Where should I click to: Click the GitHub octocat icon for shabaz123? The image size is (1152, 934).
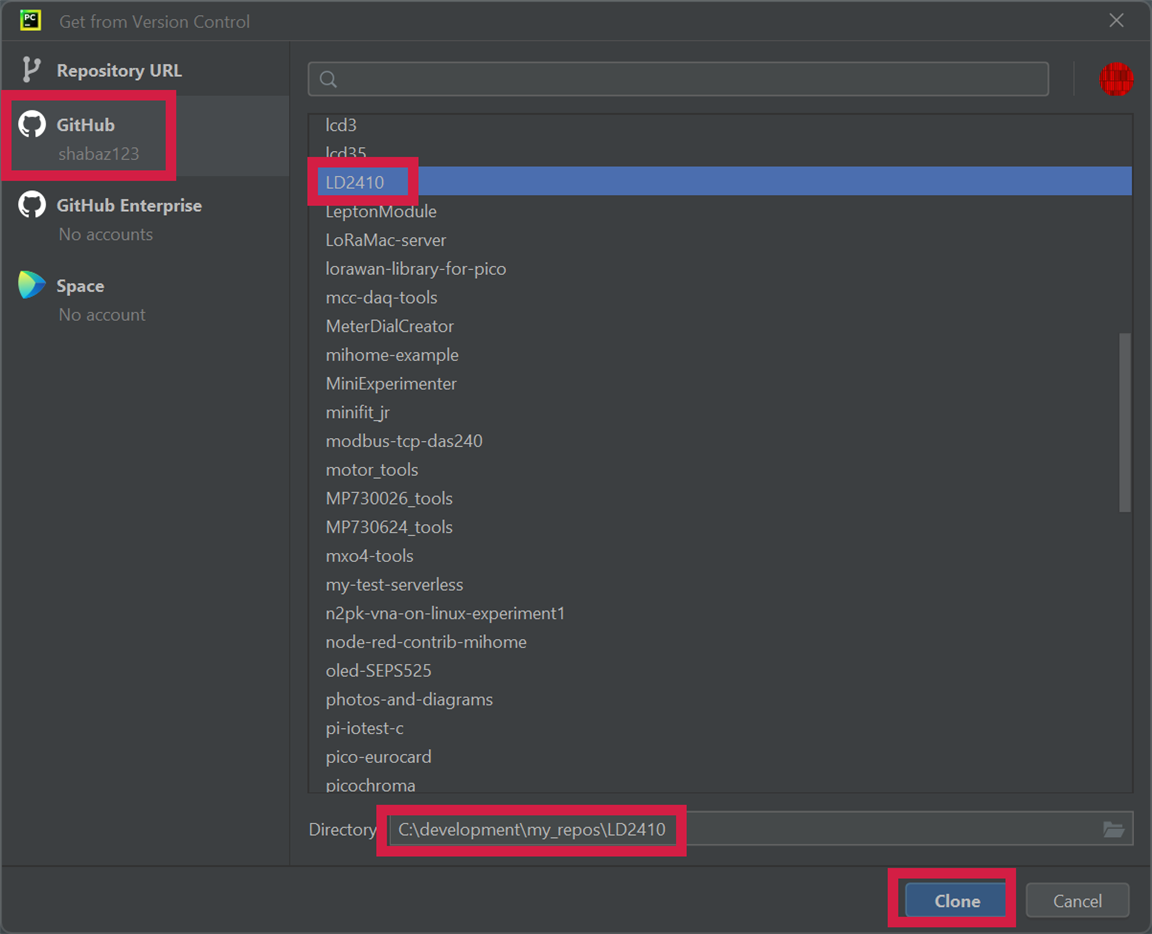32,124
